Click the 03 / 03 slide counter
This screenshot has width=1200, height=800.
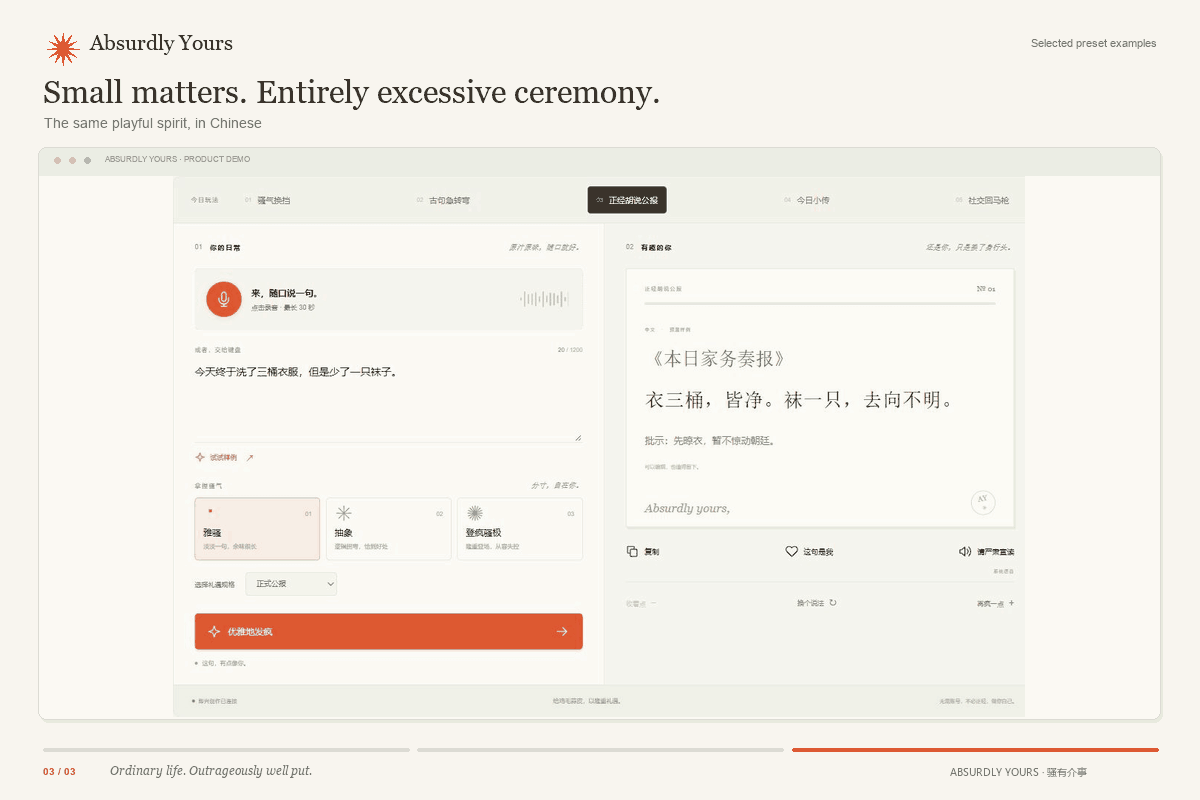[59, 771]
